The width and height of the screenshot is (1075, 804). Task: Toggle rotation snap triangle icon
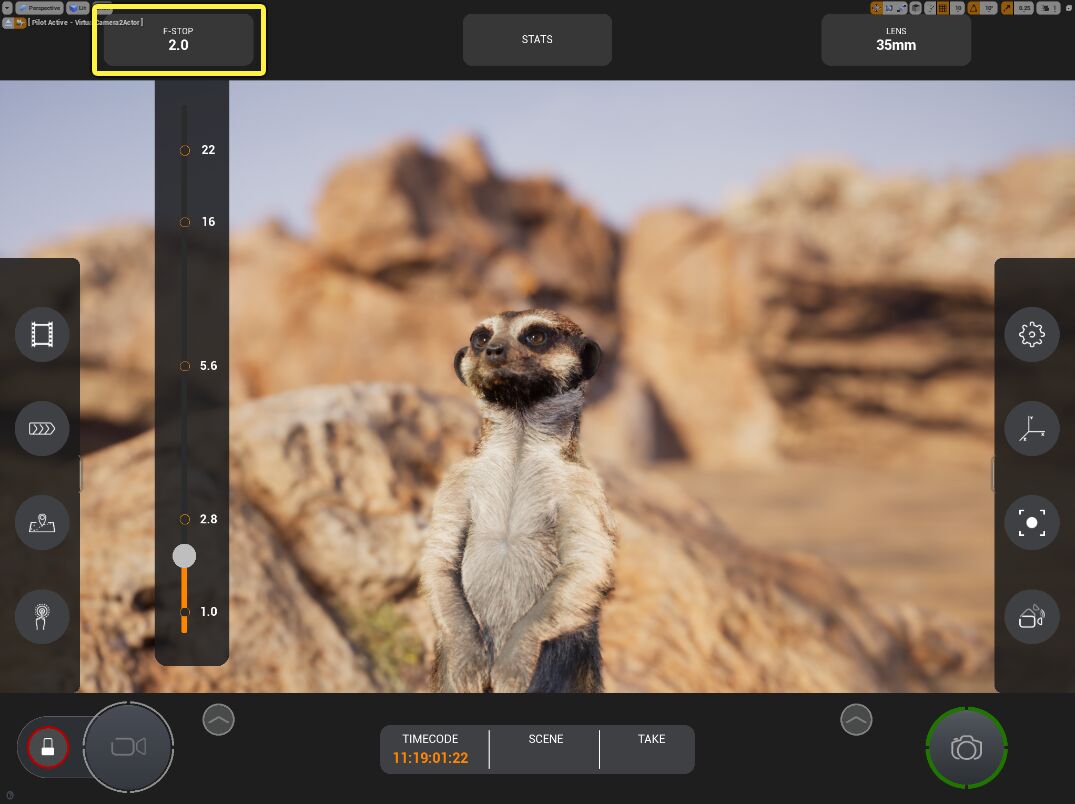point(974,8)
